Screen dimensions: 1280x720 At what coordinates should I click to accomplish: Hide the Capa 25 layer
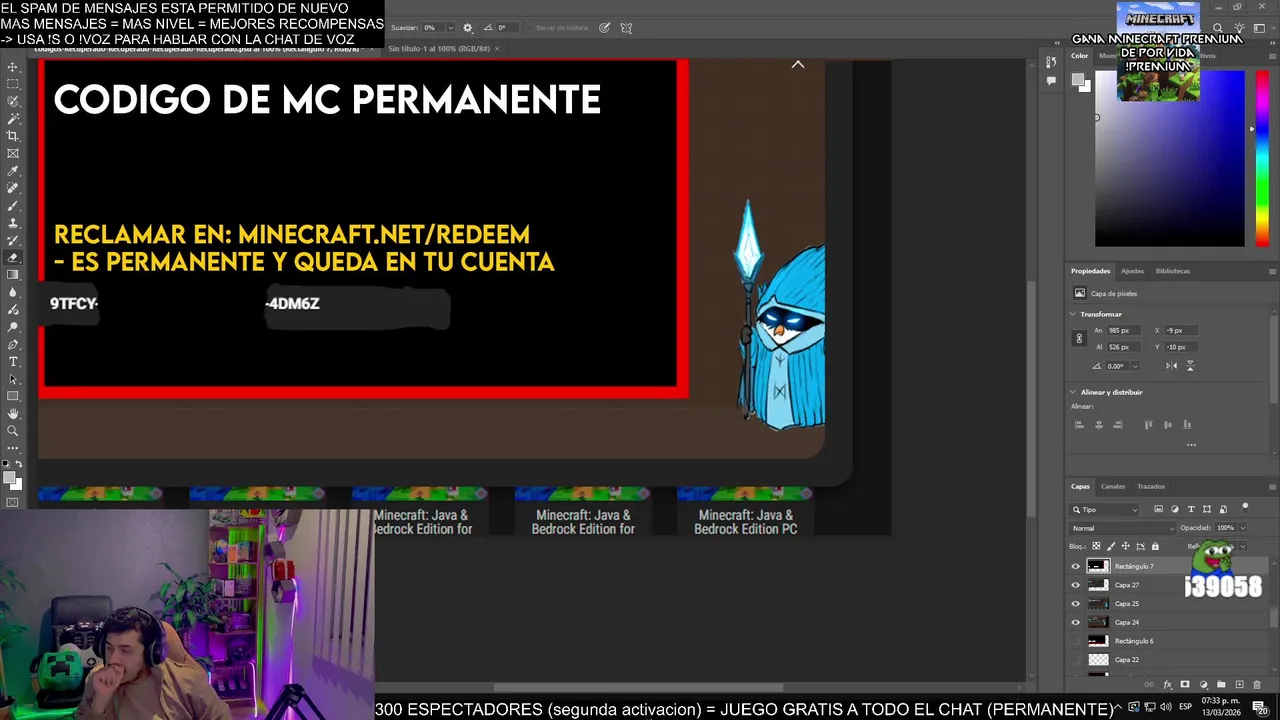[1076, 604]
